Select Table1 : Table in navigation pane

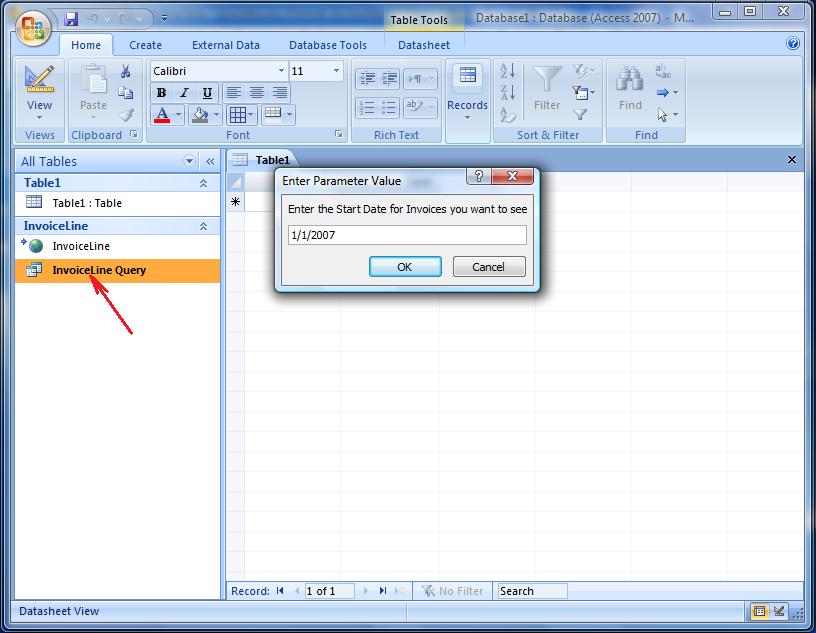118,203
